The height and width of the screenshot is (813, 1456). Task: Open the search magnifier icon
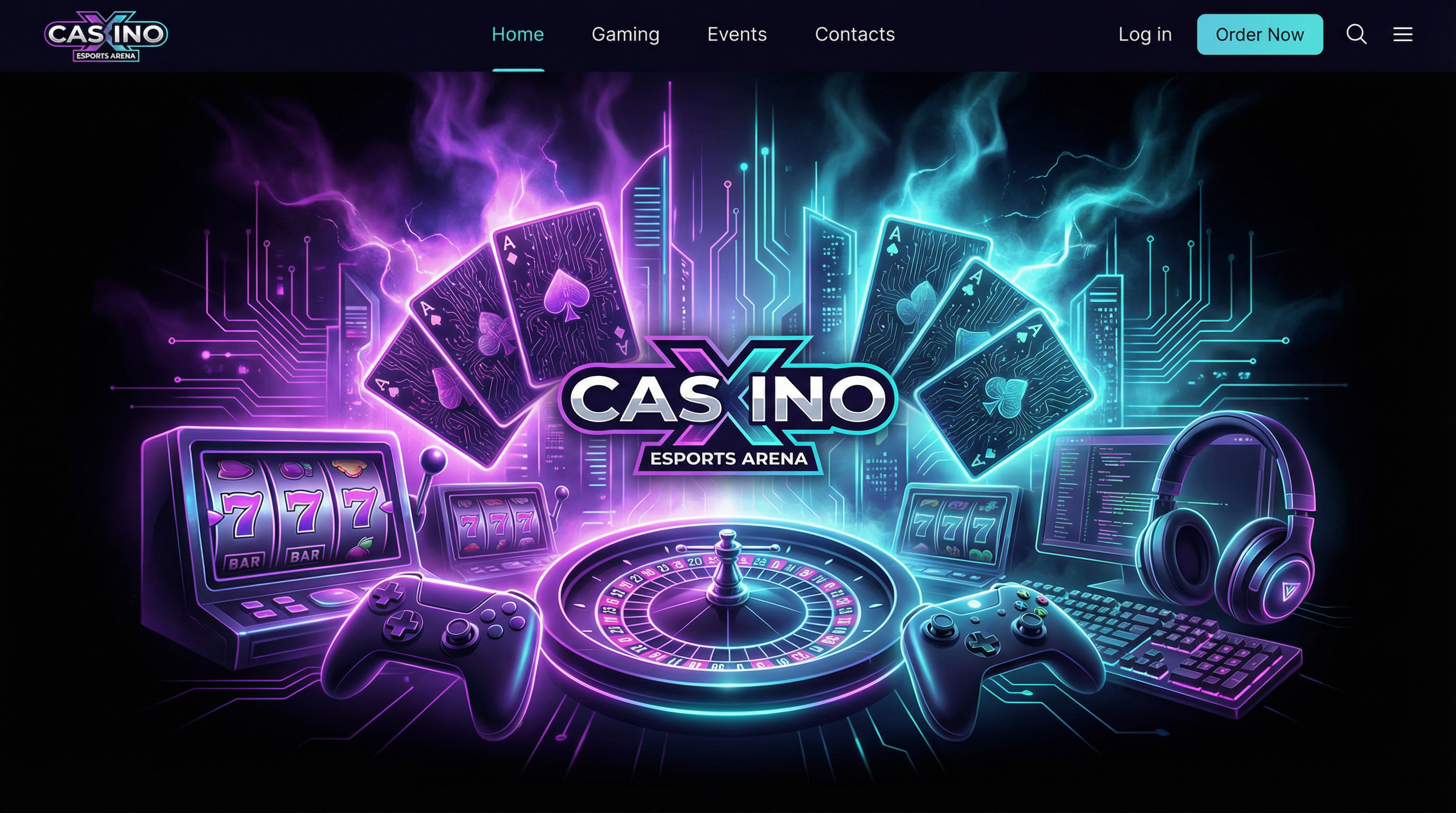click(1357, 34)
